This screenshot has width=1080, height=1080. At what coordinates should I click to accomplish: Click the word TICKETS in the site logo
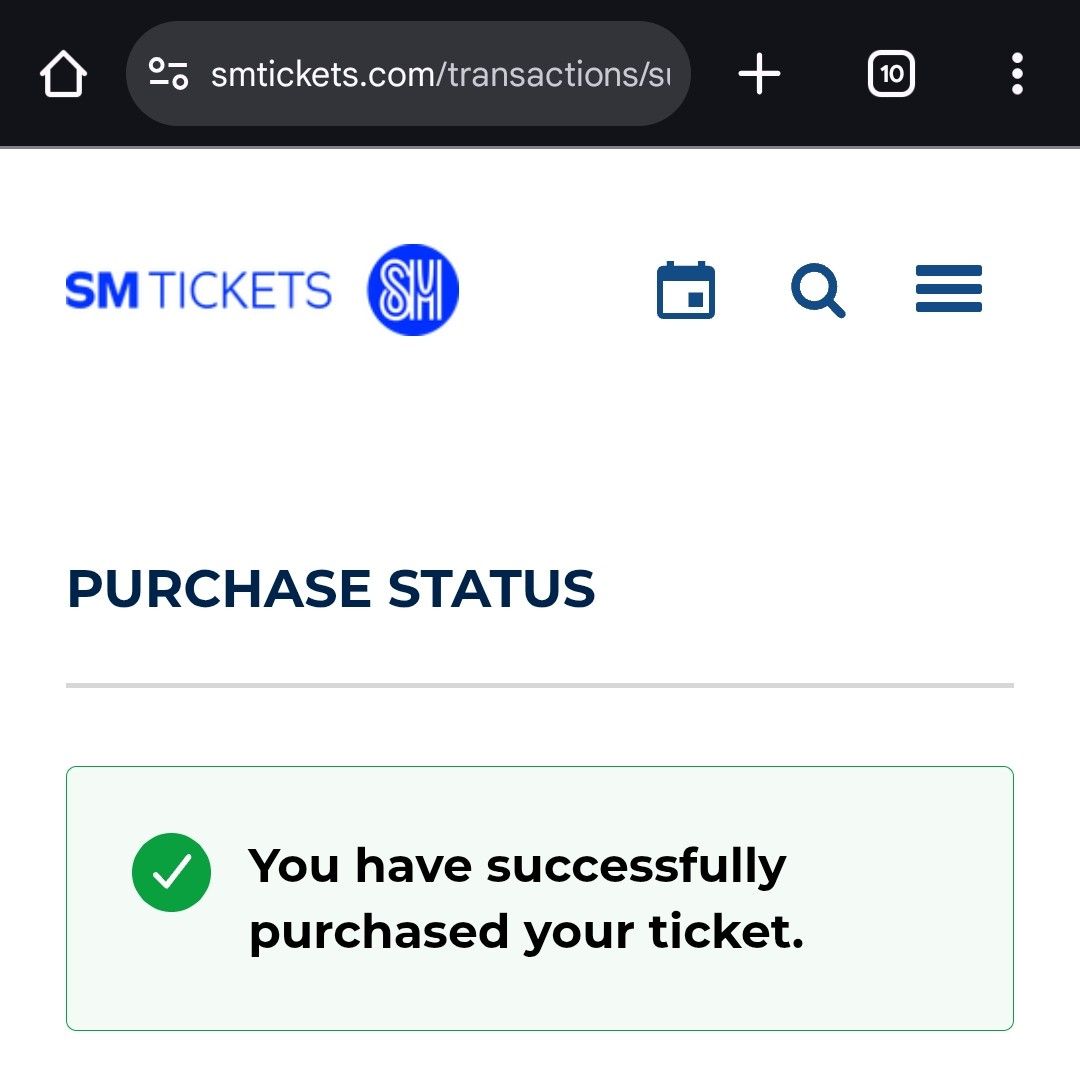click(x=243, y=291)
